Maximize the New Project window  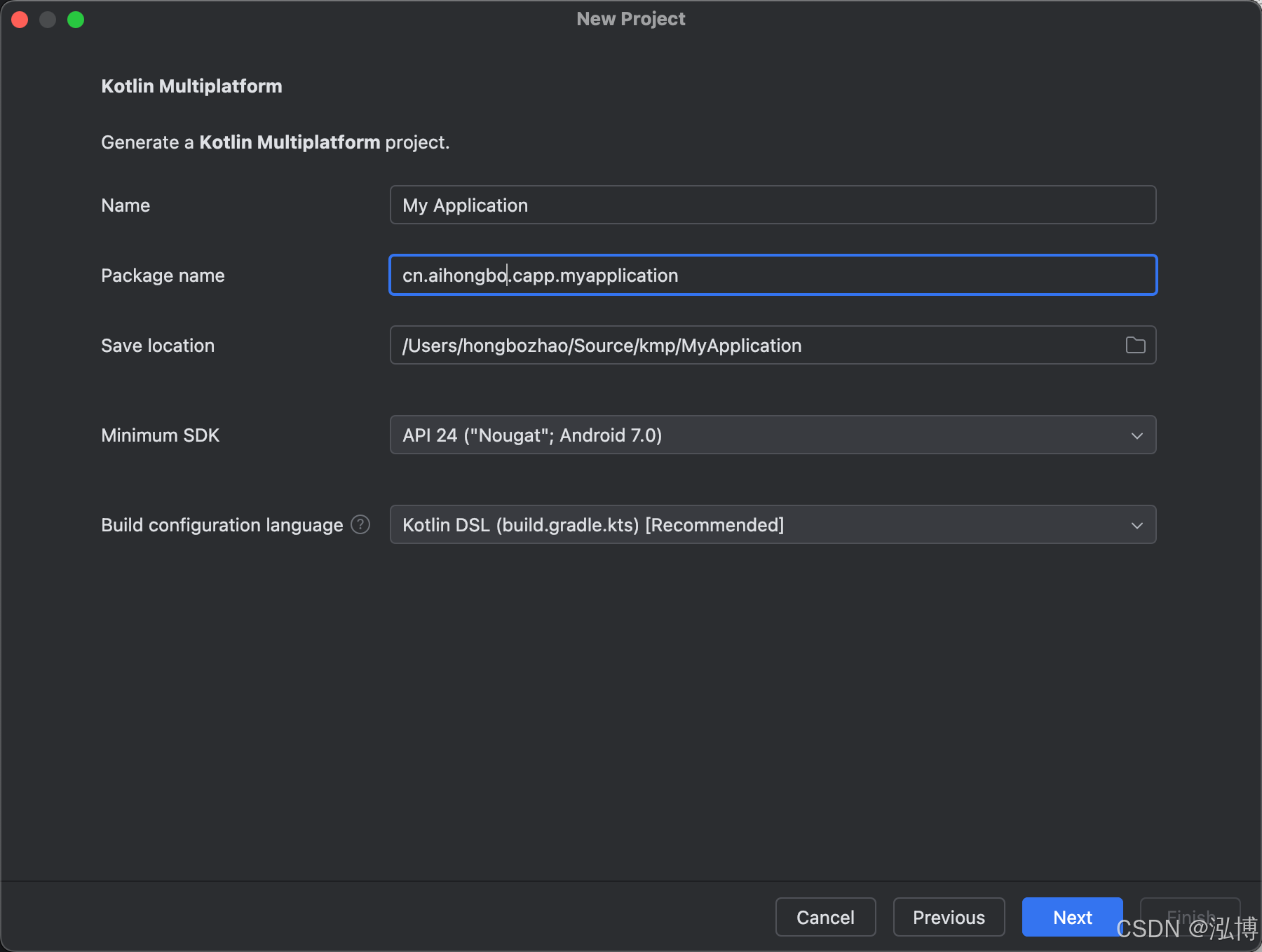pyautogui.click(x=76, y=20)
